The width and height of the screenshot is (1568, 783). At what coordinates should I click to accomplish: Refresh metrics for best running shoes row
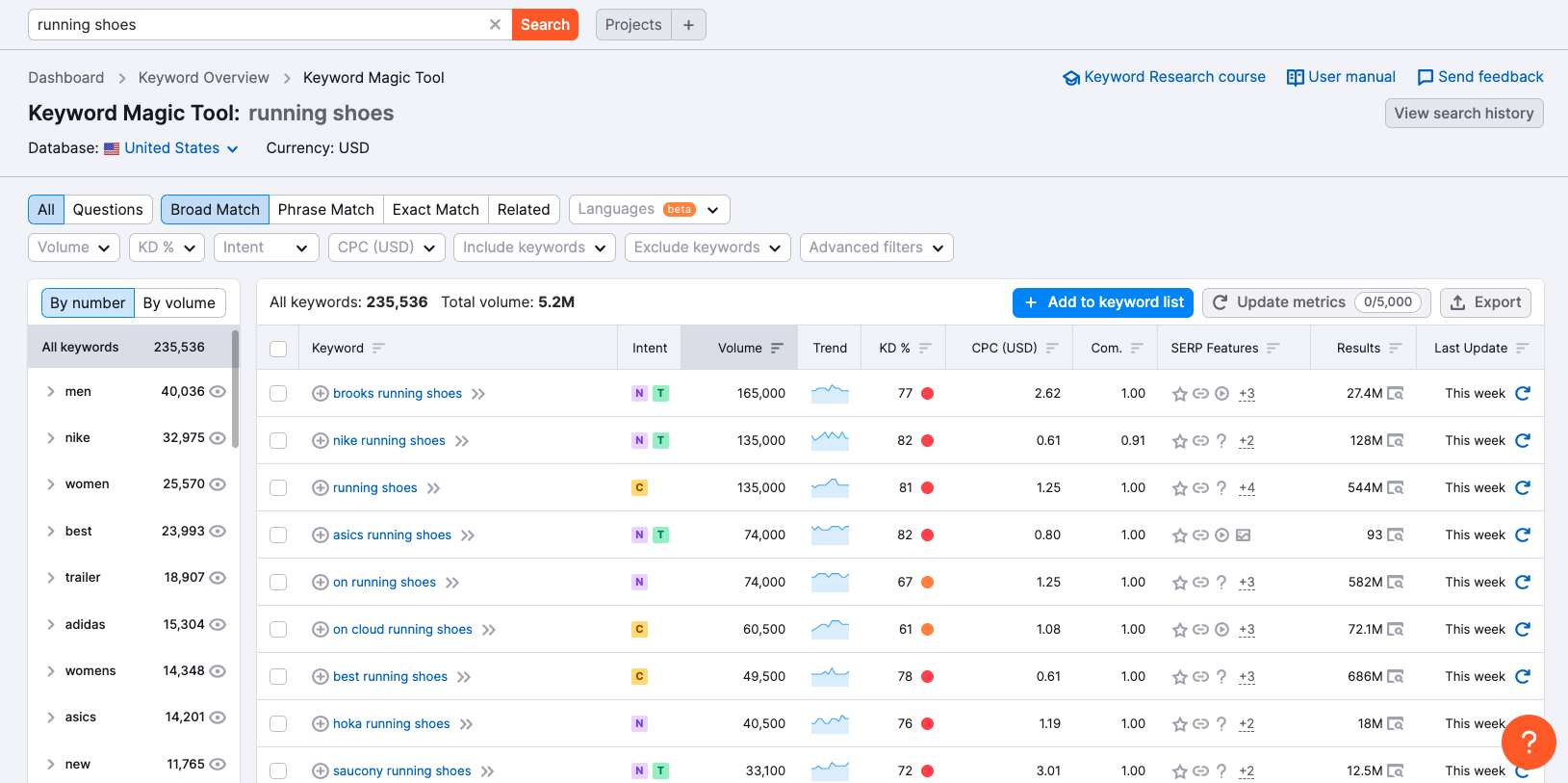tap(1523, 676)
